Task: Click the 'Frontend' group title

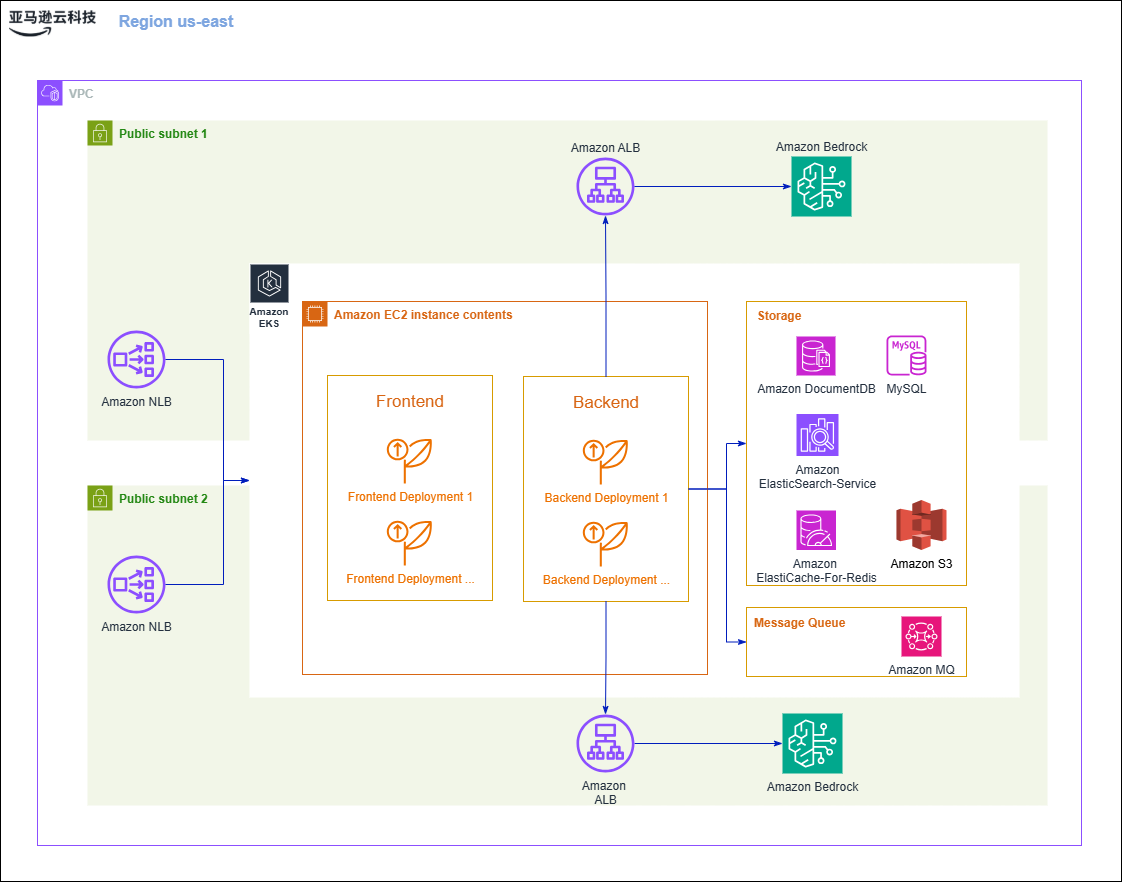Action: pyautogui.click(x=410, y=401)
